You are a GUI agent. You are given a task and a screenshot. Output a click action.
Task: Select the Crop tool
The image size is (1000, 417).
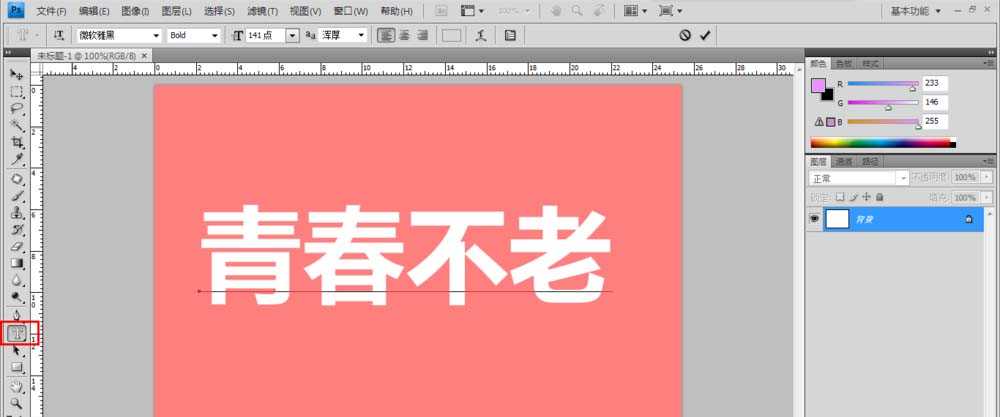pos(17,143)
